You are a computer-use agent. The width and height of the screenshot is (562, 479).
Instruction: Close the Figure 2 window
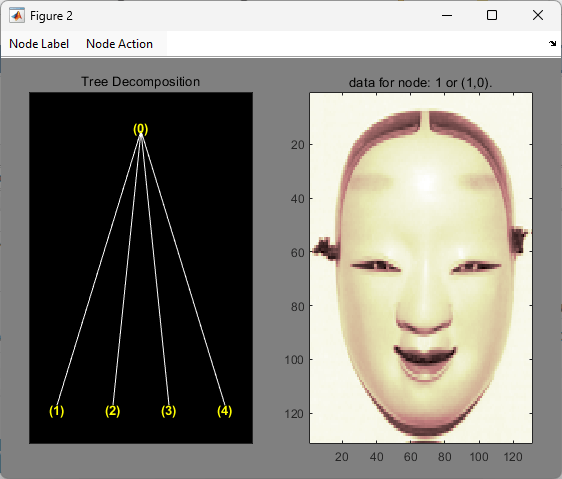(538, 15)
